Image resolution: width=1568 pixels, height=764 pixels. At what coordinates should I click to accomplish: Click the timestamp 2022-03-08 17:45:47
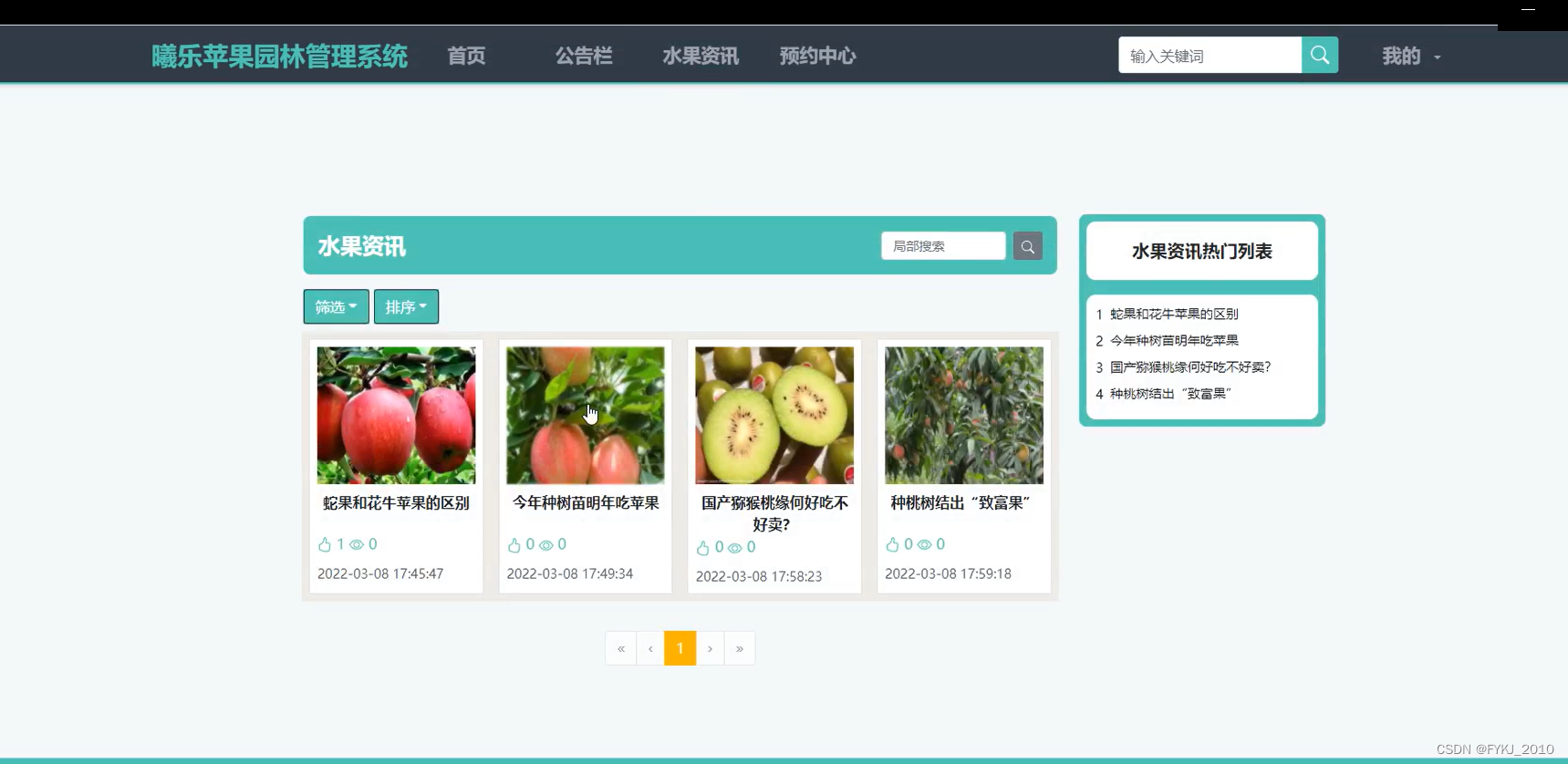pos(380,573)
